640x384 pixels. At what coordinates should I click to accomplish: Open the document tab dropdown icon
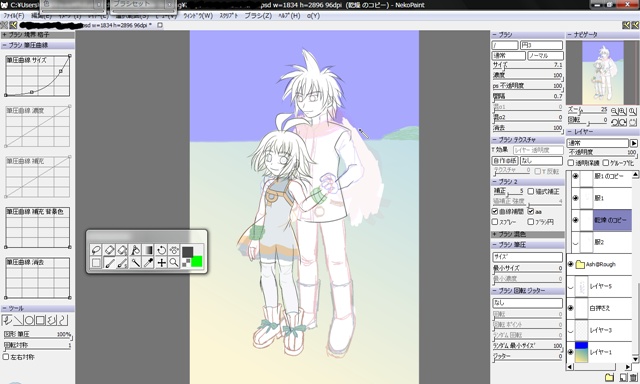click(160, 25)
